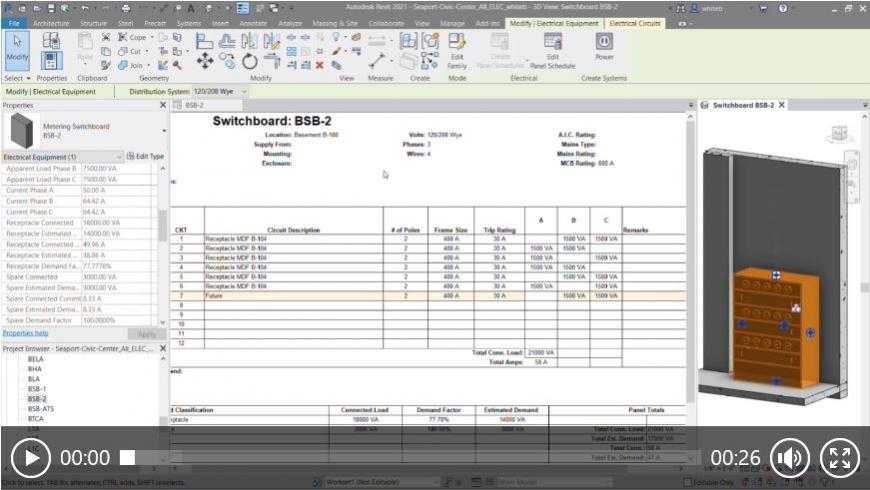
Task: Open the Help question mark icon
Action: pos(783,8)
